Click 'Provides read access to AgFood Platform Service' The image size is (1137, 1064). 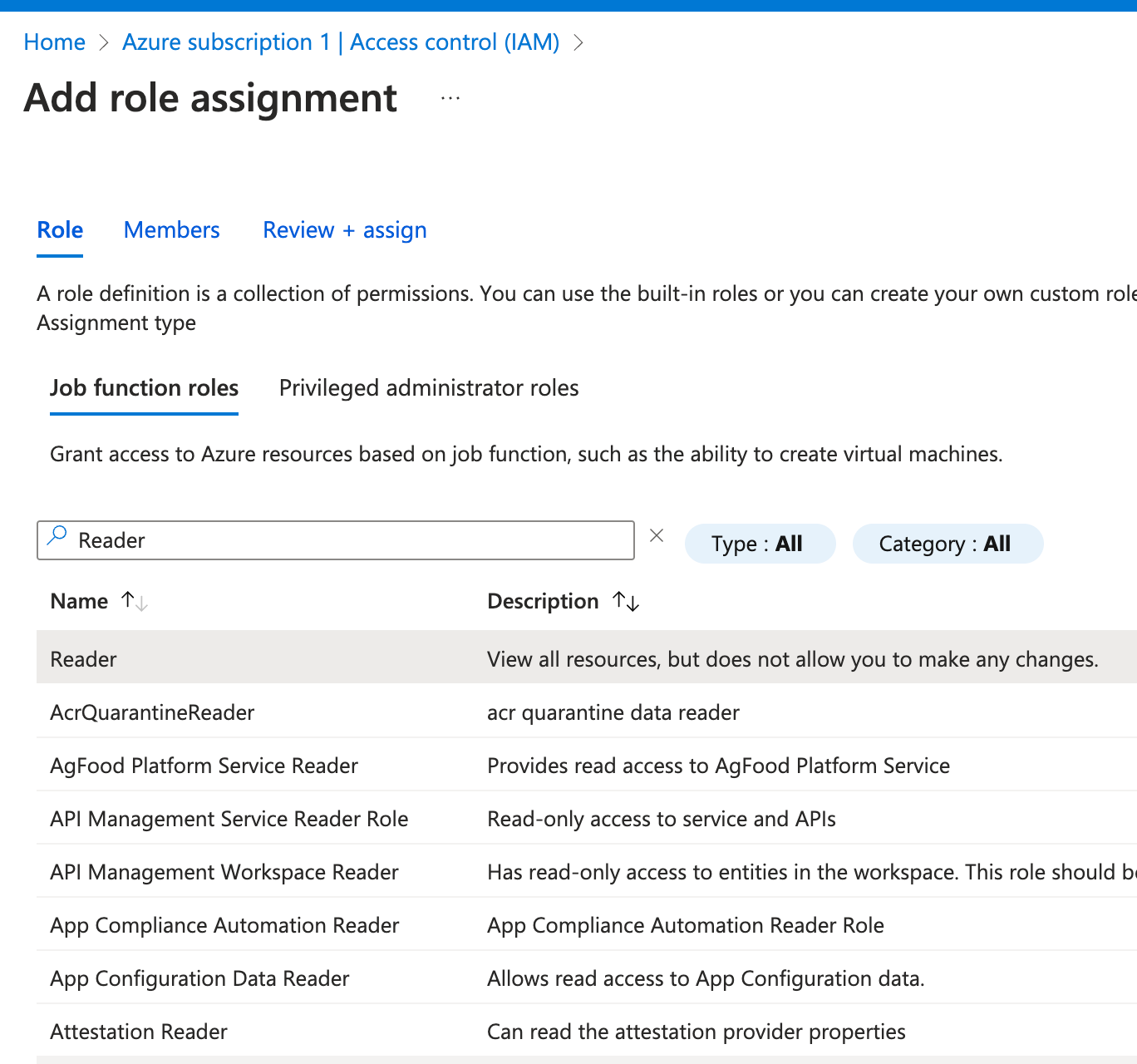718,766
